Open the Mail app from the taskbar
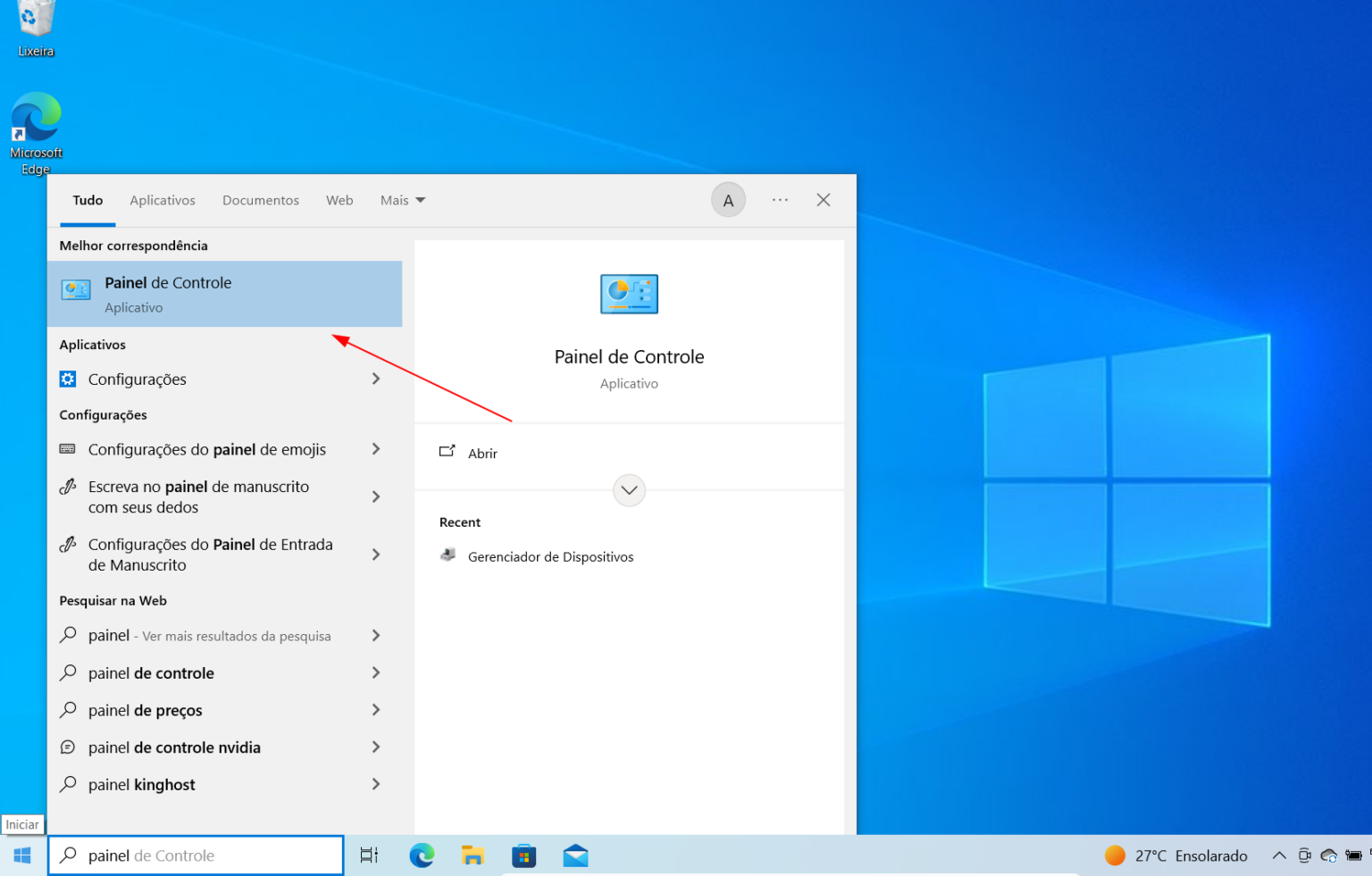 tap(575, 855)
